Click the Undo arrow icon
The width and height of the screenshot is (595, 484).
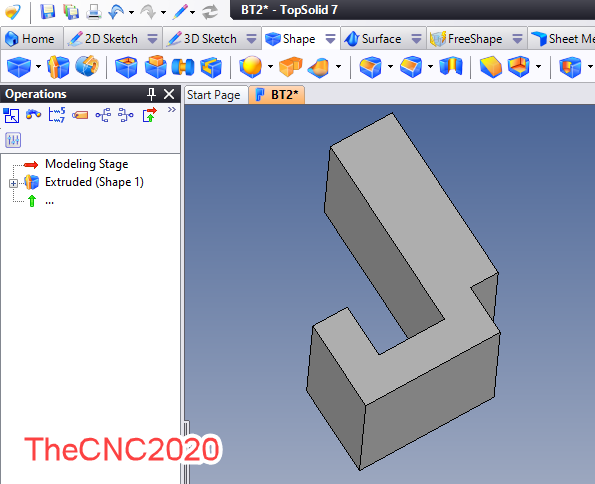pos(116,12)
